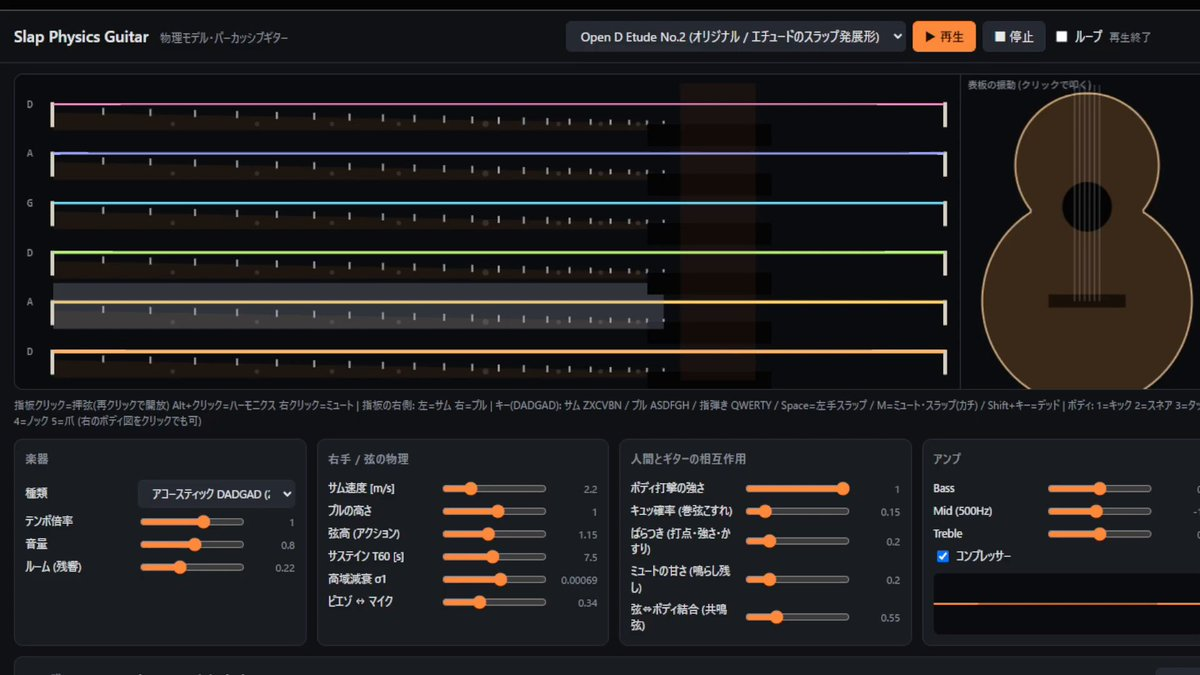Click the 再生 play button
1200x675 pixels.
click(944, 37)
